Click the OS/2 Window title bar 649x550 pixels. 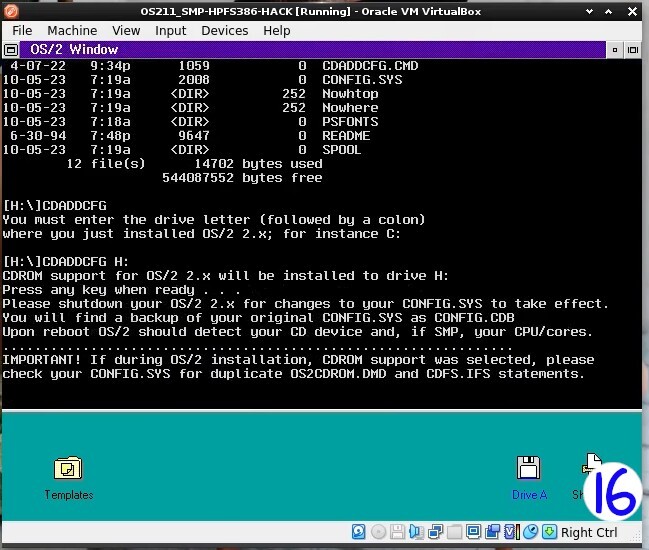pyautogui.click(x=312, y=50)
